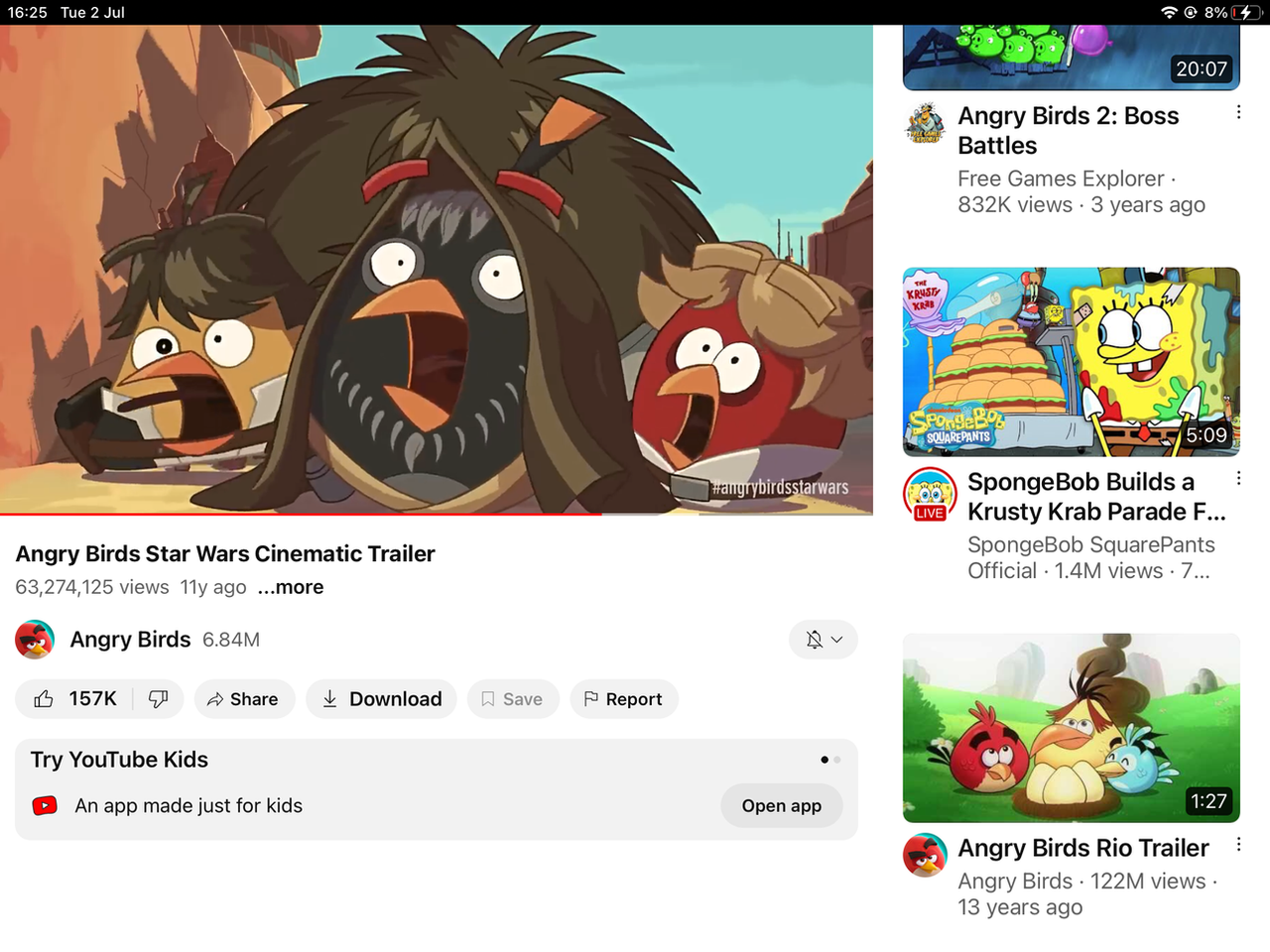
Task: Tap the 63,274,125 views text
Action: 92,587
